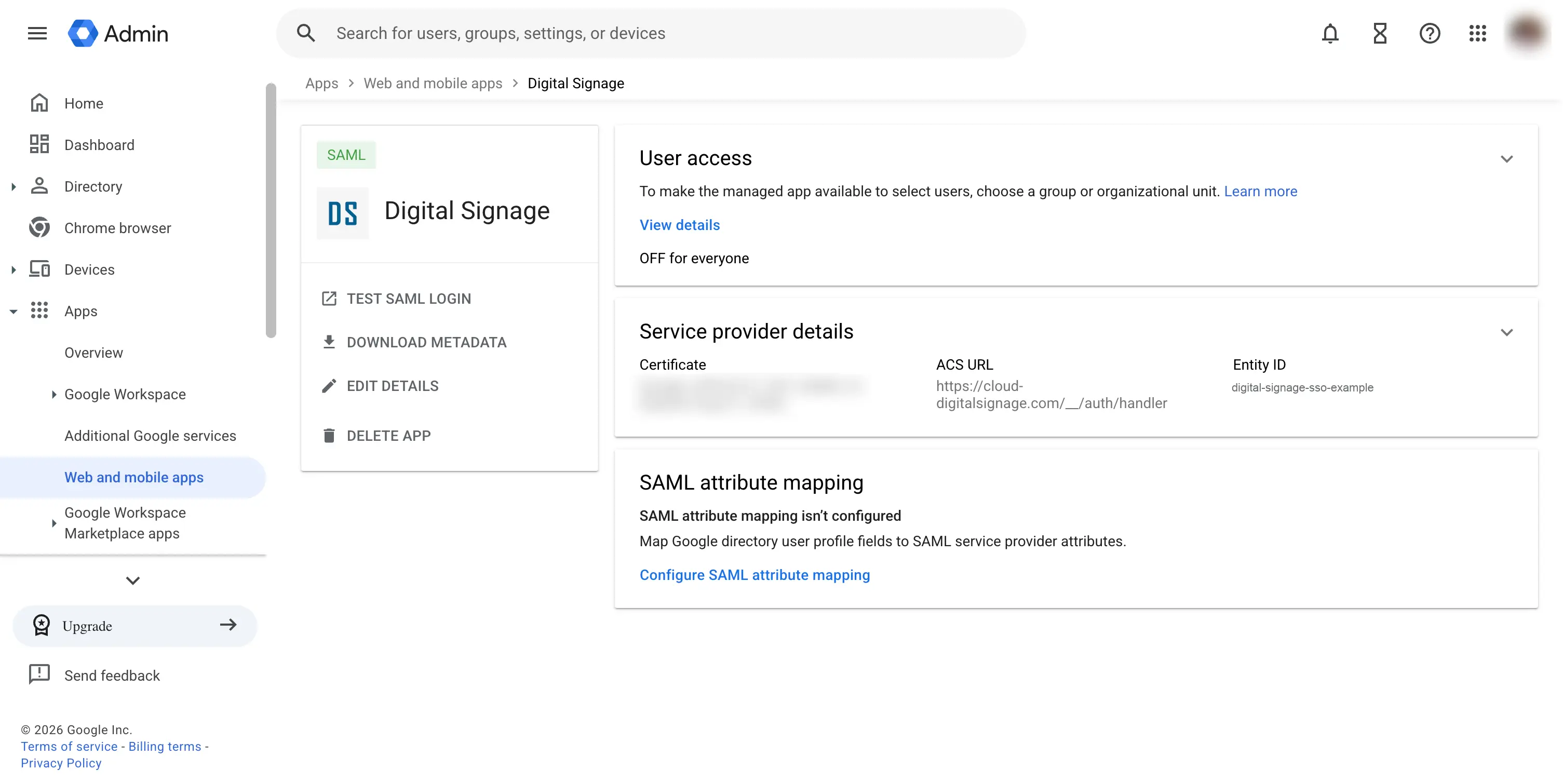Click the sidebar vertical scrollbar
This screenshot has height=784, width=1563.
271,210
